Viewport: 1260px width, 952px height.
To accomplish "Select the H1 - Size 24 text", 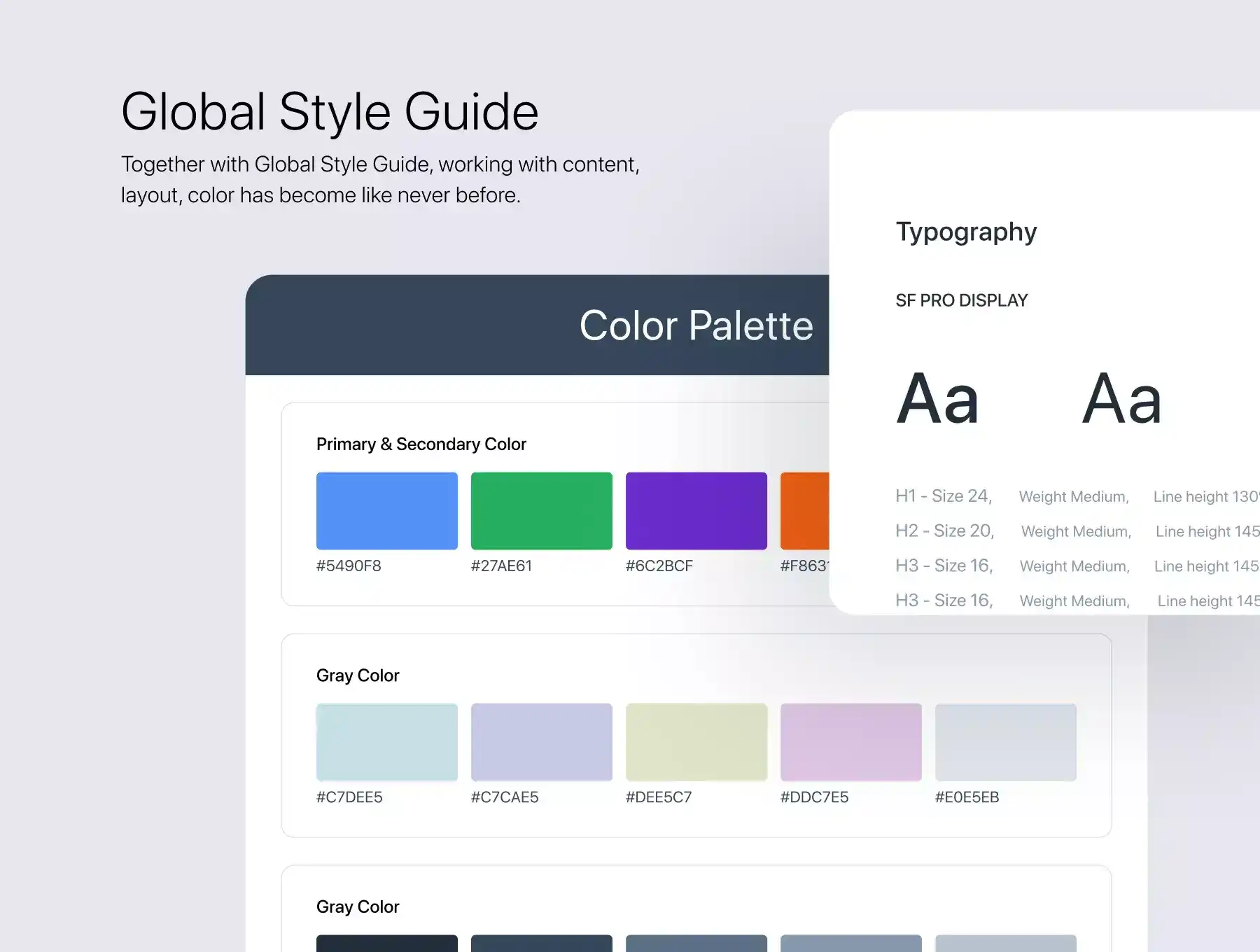I will [944, 496].
